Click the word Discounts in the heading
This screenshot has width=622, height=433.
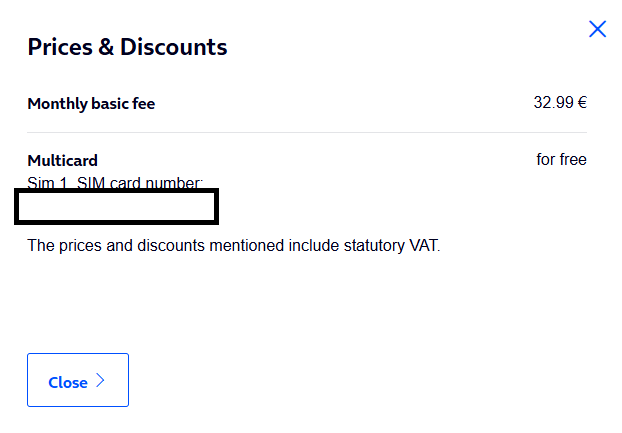174,47
